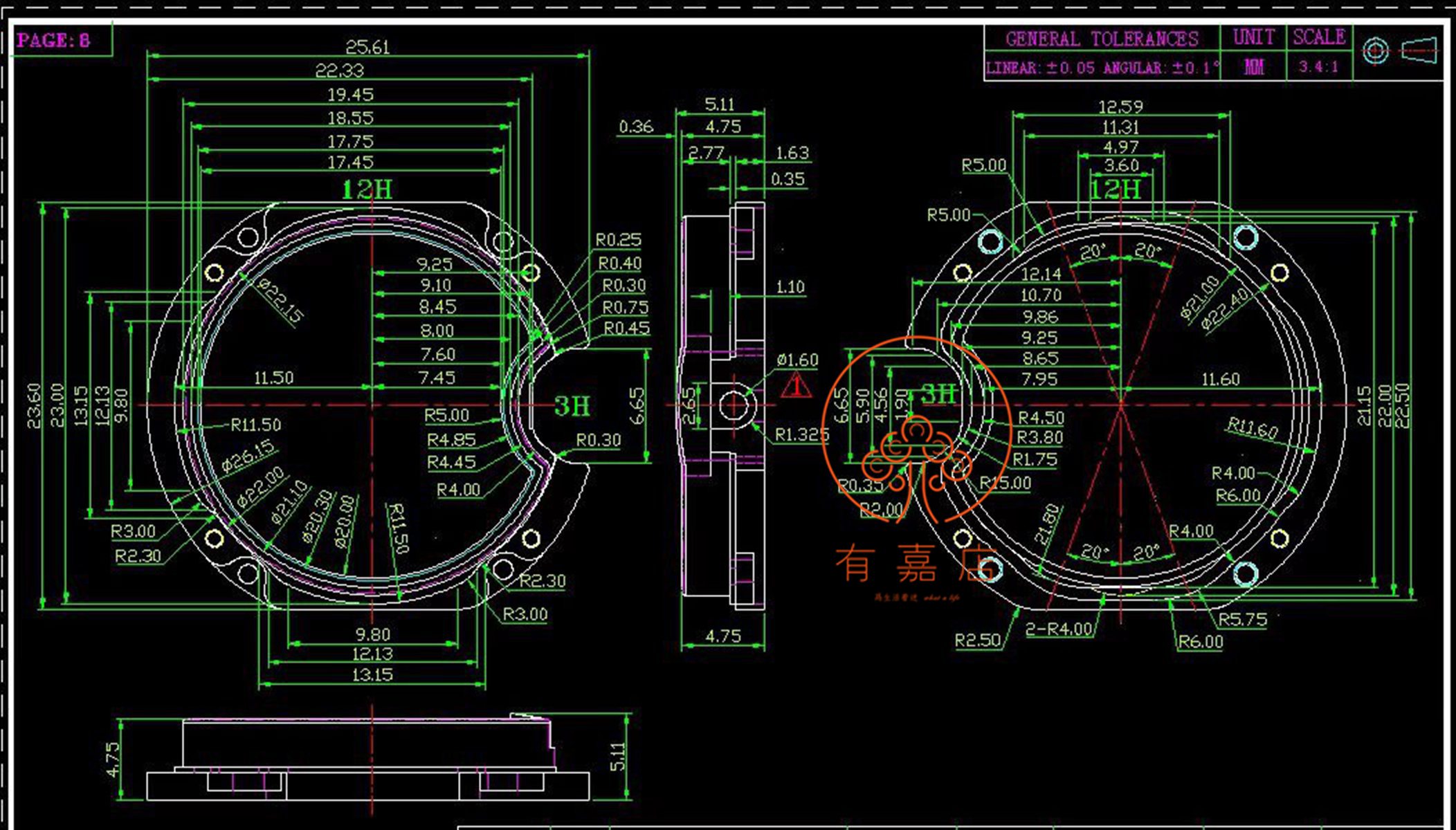Pick the R1.325 radius callout

[x=801, y=434]
